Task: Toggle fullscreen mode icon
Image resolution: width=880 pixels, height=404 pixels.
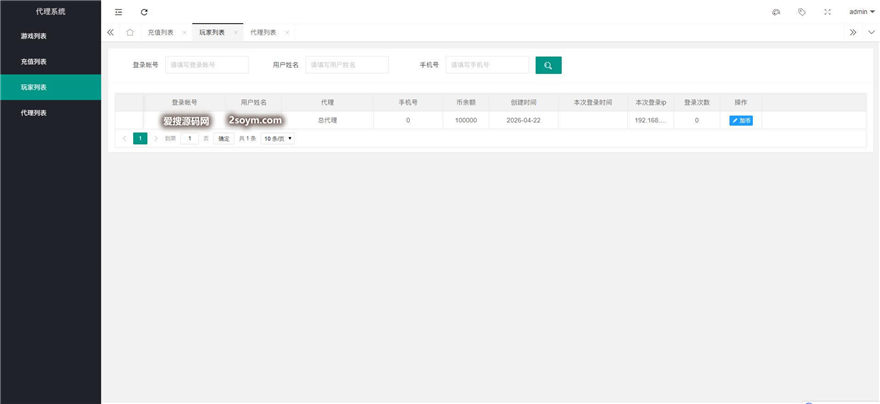Action: pyautogui.click(x=827, y=12)
